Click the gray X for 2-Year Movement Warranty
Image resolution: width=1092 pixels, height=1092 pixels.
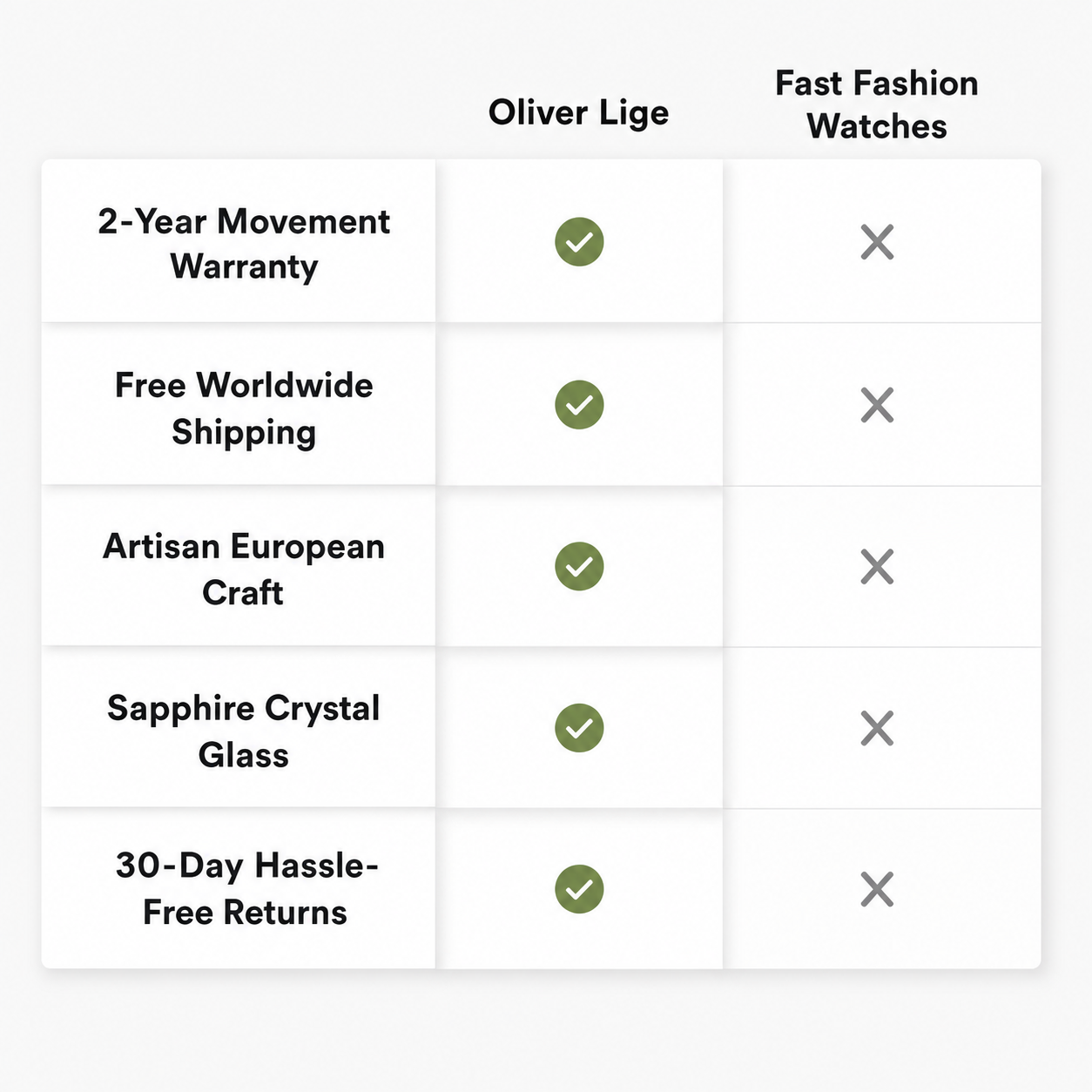pyautogui.click(x=877, y=242)
